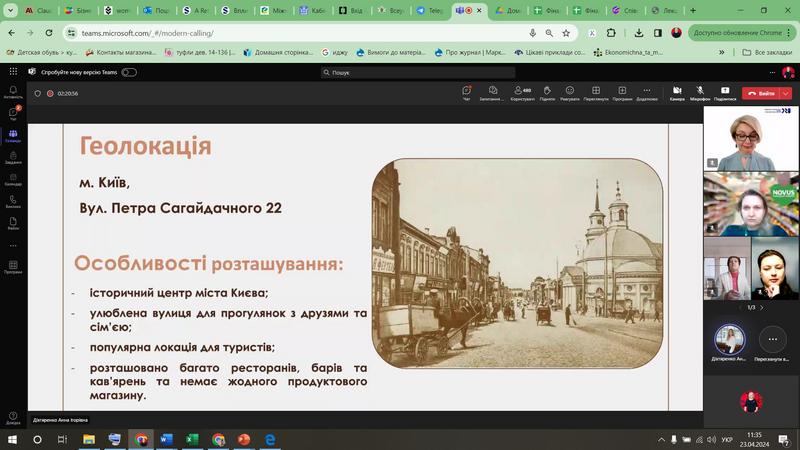Open the Teams app launcher grid
This screenshot has width=800, height=450.
click(x=13, y=72)
